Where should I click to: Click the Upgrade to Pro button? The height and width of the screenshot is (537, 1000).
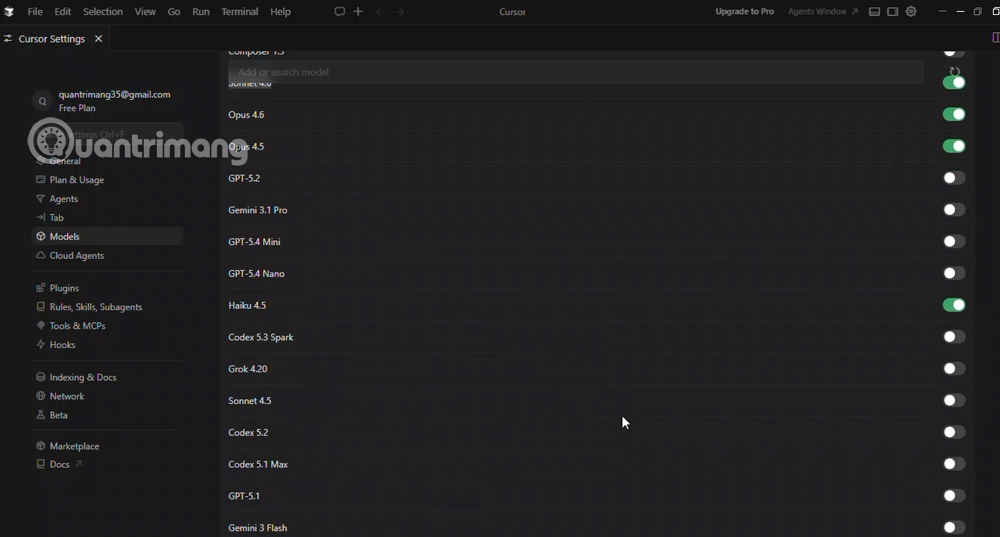pyautogui.click(x=744, y=12)
